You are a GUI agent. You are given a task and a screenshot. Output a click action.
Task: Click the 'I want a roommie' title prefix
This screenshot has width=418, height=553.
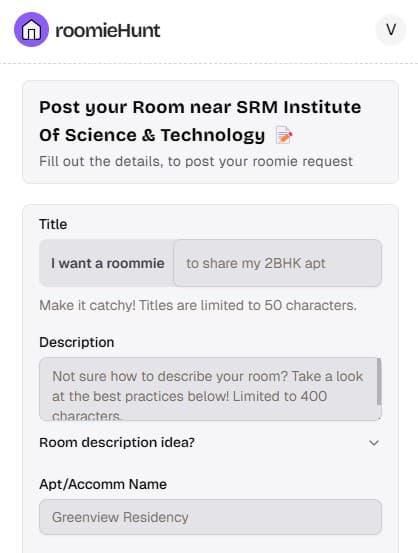pos(108,263)
